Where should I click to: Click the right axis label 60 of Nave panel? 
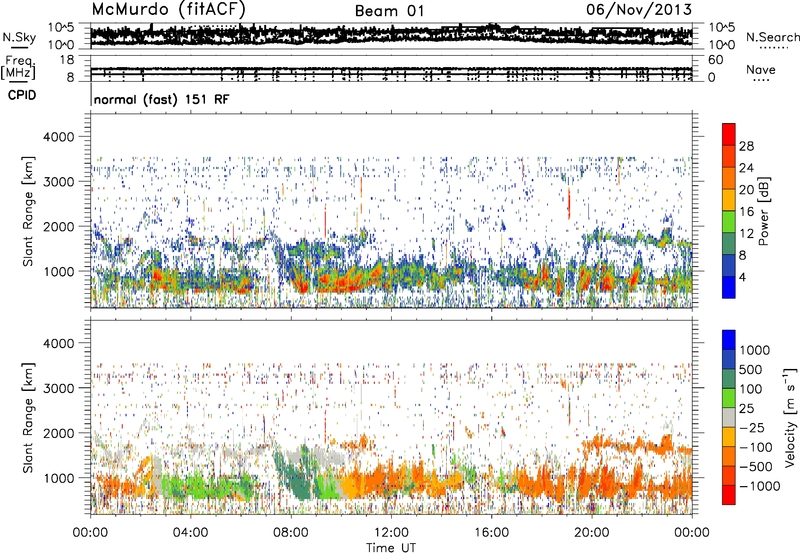[715, 60]
